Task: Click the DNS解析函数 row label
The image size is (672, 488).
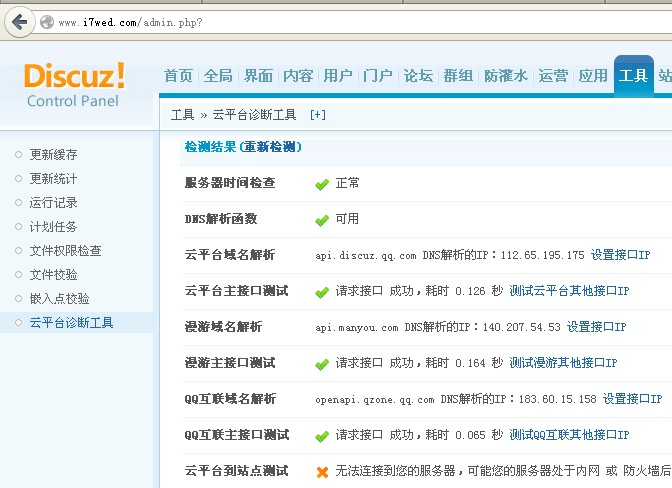Action: (221, 219)
